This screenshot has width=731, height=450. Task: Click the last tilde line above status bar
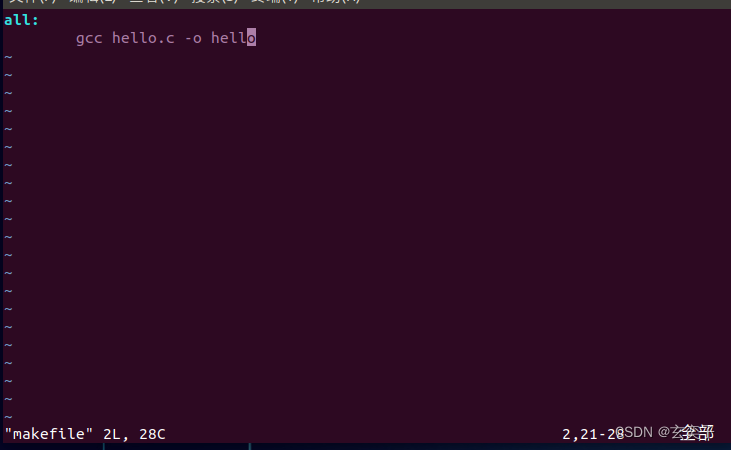(8, 416)
